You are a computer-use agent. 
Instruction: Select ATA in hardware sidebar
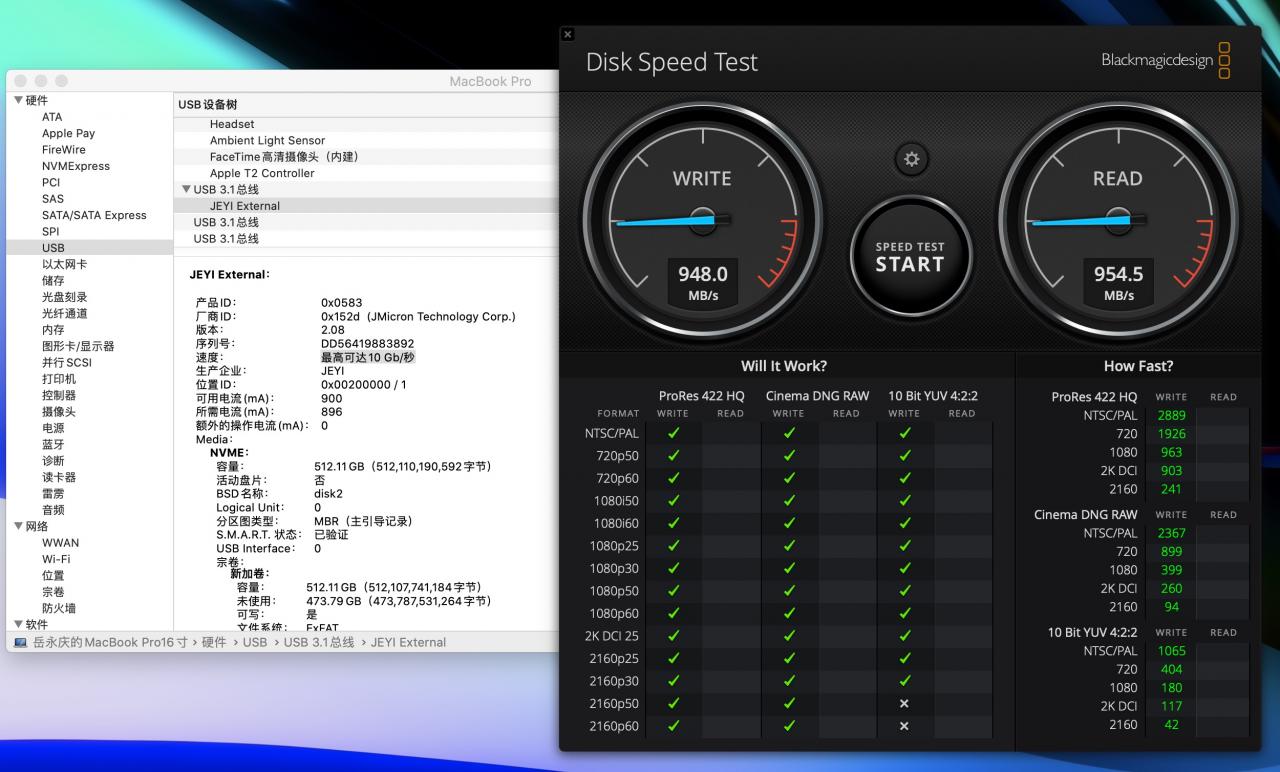(52, 117)
